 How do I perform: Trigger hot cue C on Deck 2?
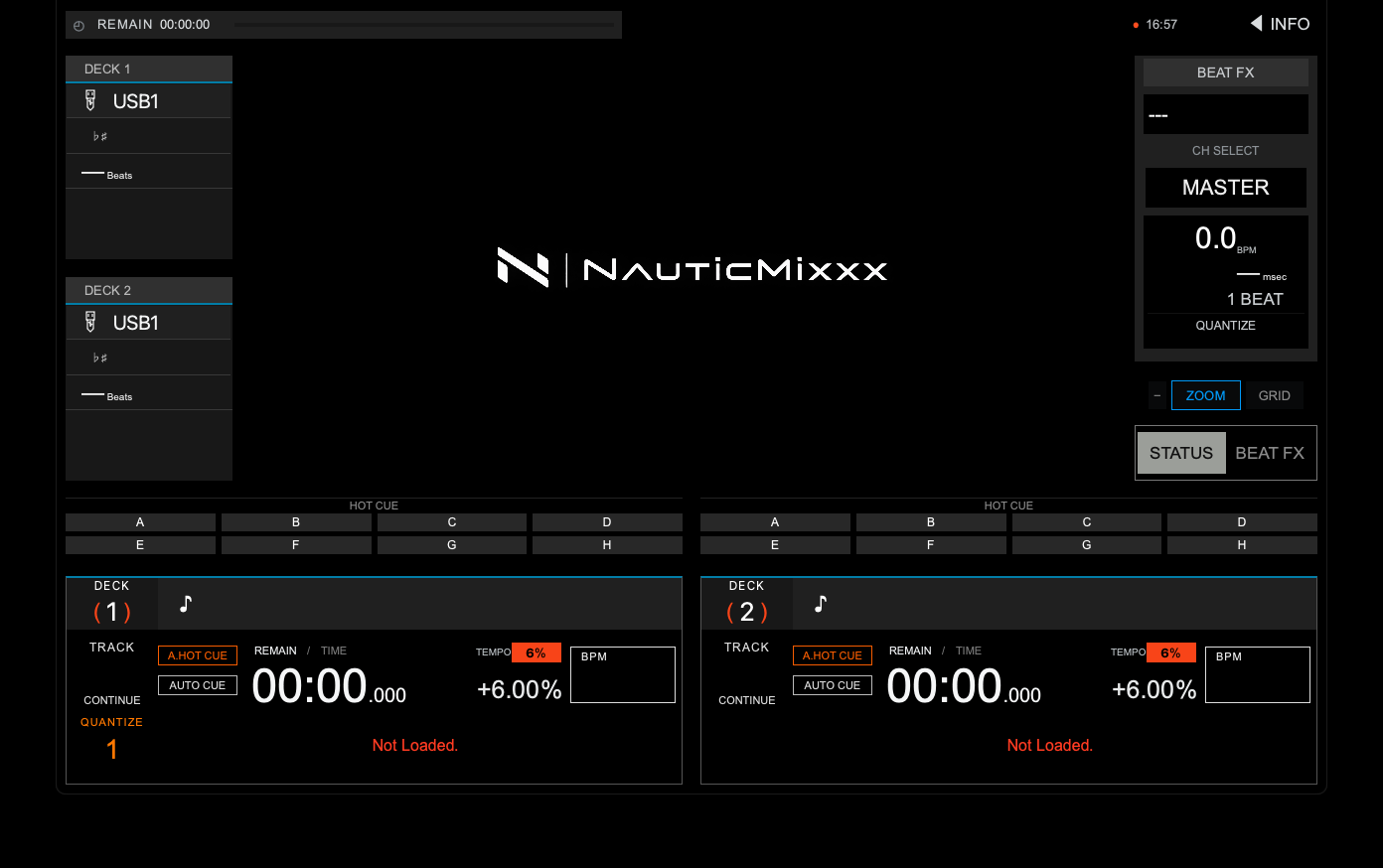coord(1087,522)
